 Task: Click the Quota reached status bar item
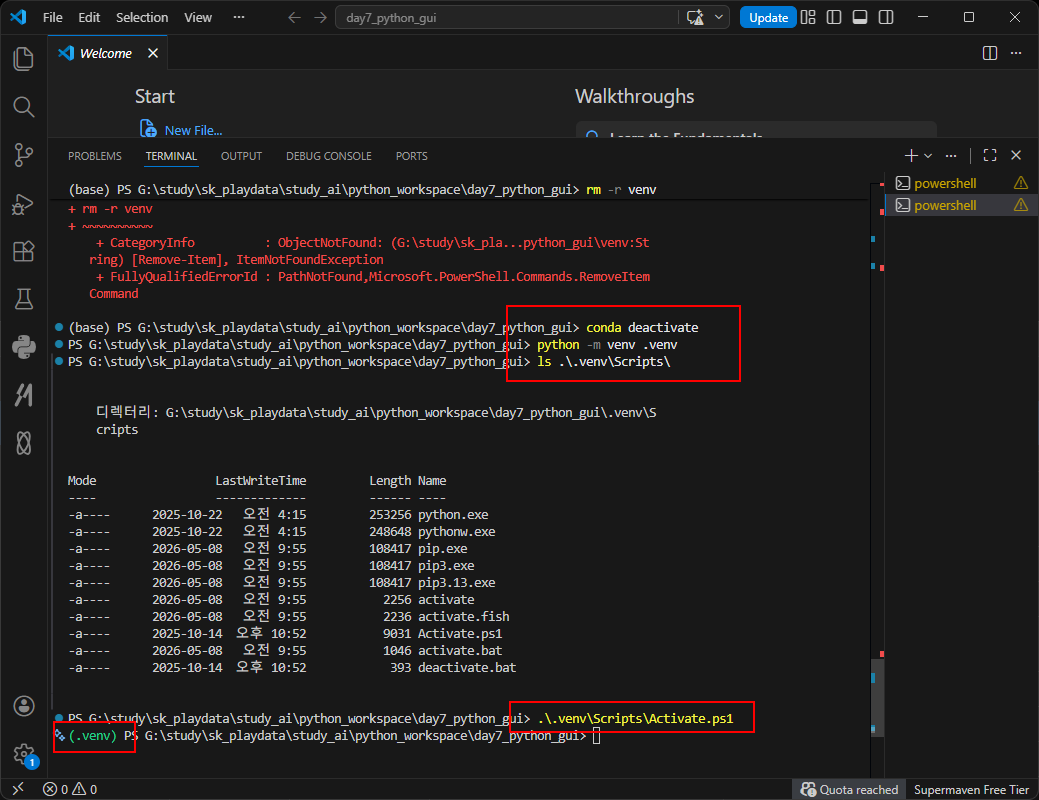[x=849, y=789]
